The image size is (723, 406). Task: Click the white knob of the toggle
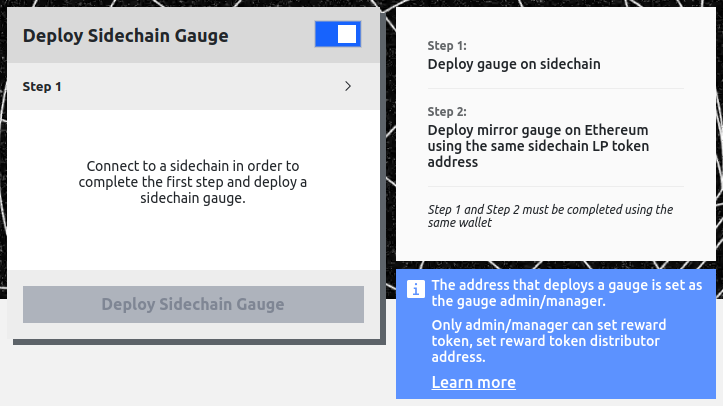[x=347, y=35]
